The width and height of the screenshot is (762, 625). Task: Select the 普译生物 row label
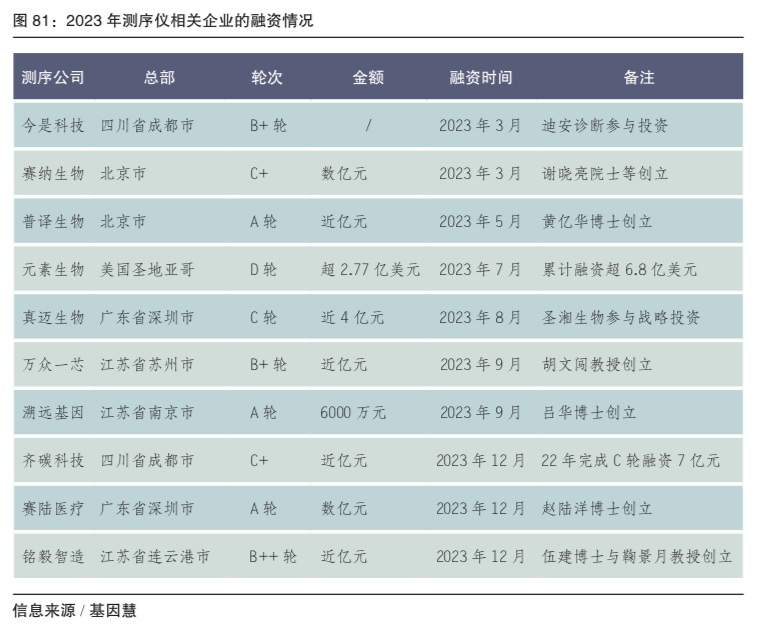tap(53, 222)
